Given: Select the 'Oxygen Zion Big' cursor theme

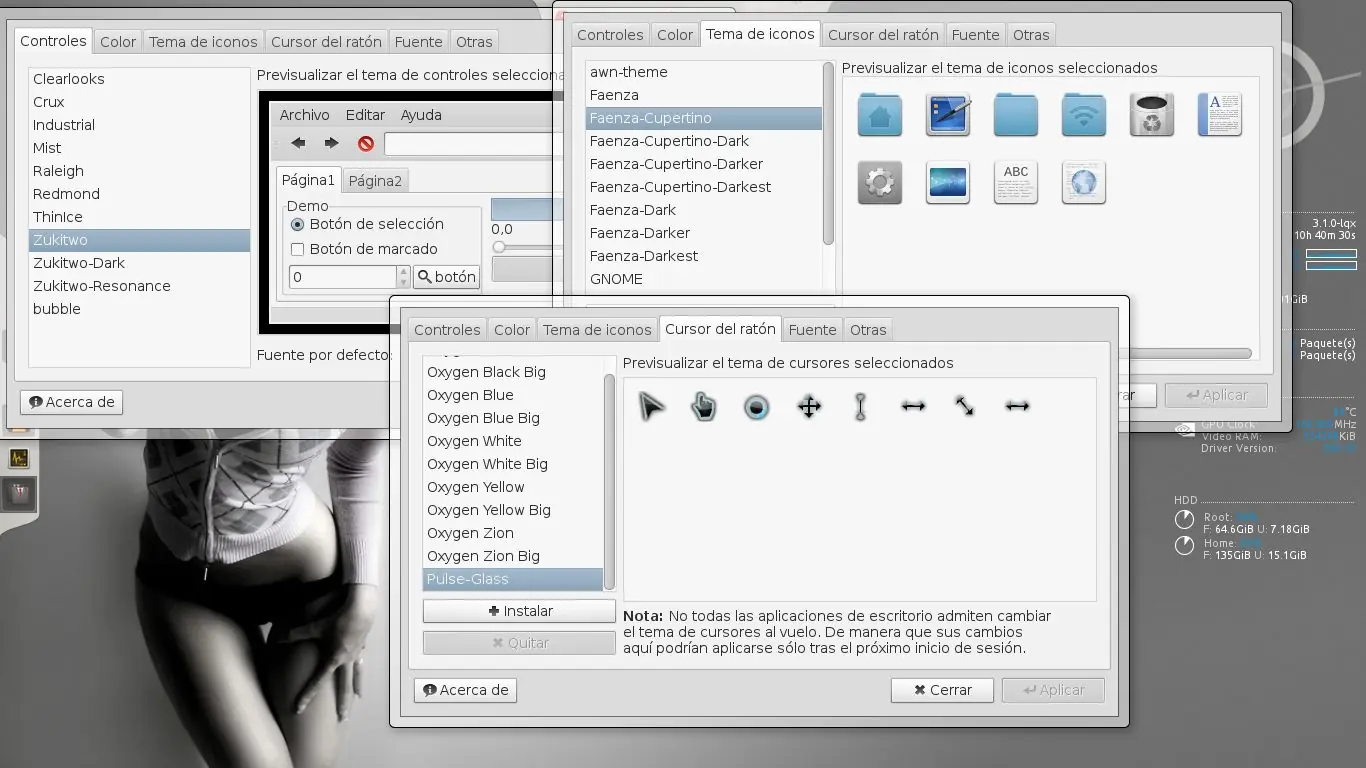Looking at the screenshot, I should [513, 556].
